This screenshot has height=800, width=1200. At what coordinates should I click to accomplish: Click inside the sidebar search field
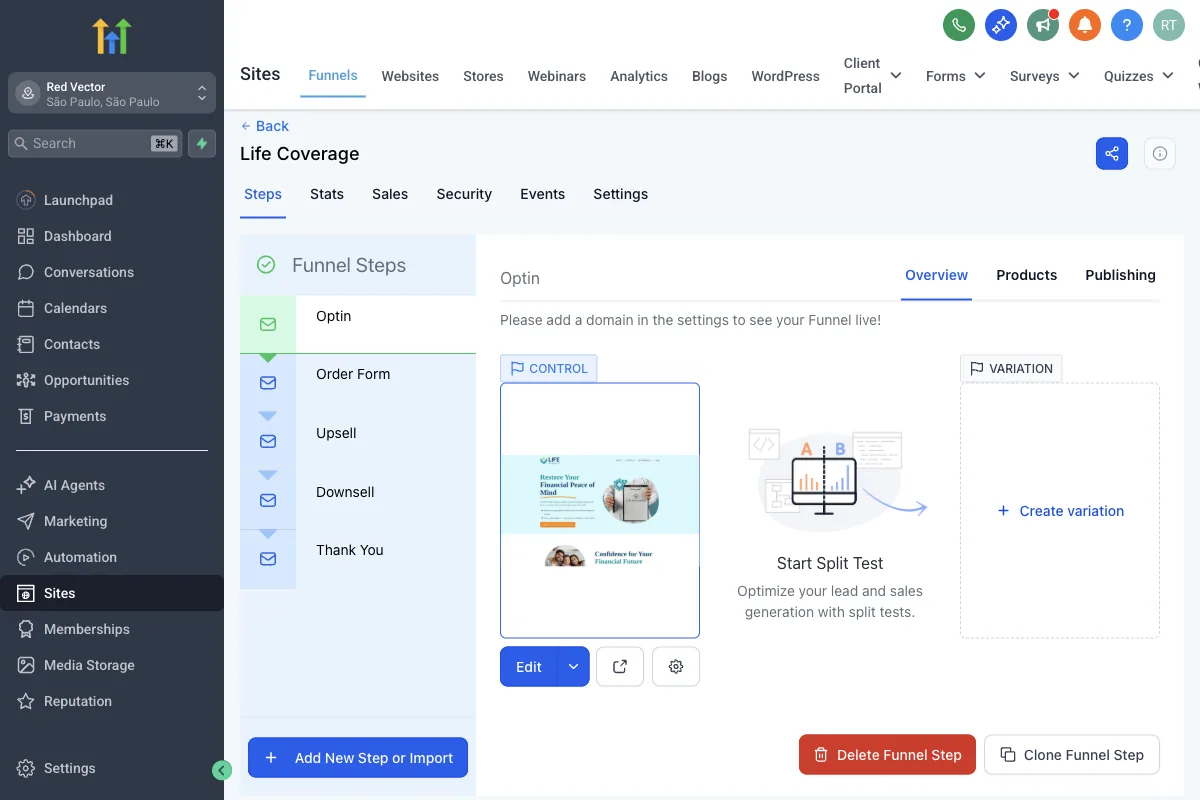coord(94,143)
